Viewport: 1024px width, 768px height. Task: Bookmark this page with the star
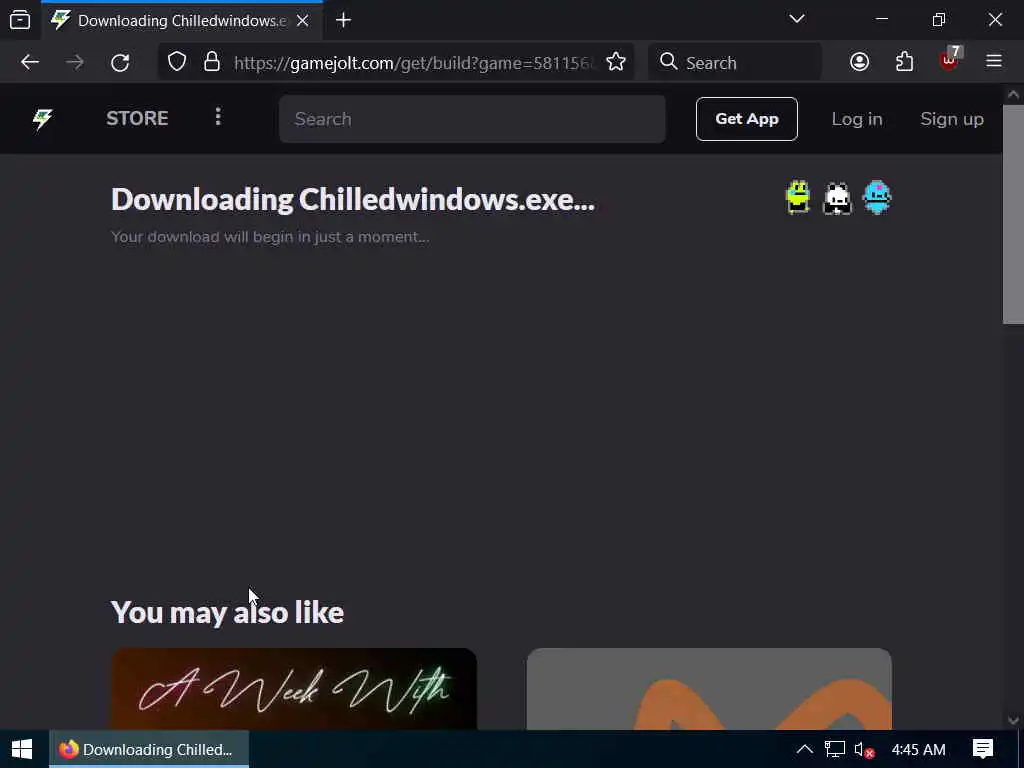[616, 62]
